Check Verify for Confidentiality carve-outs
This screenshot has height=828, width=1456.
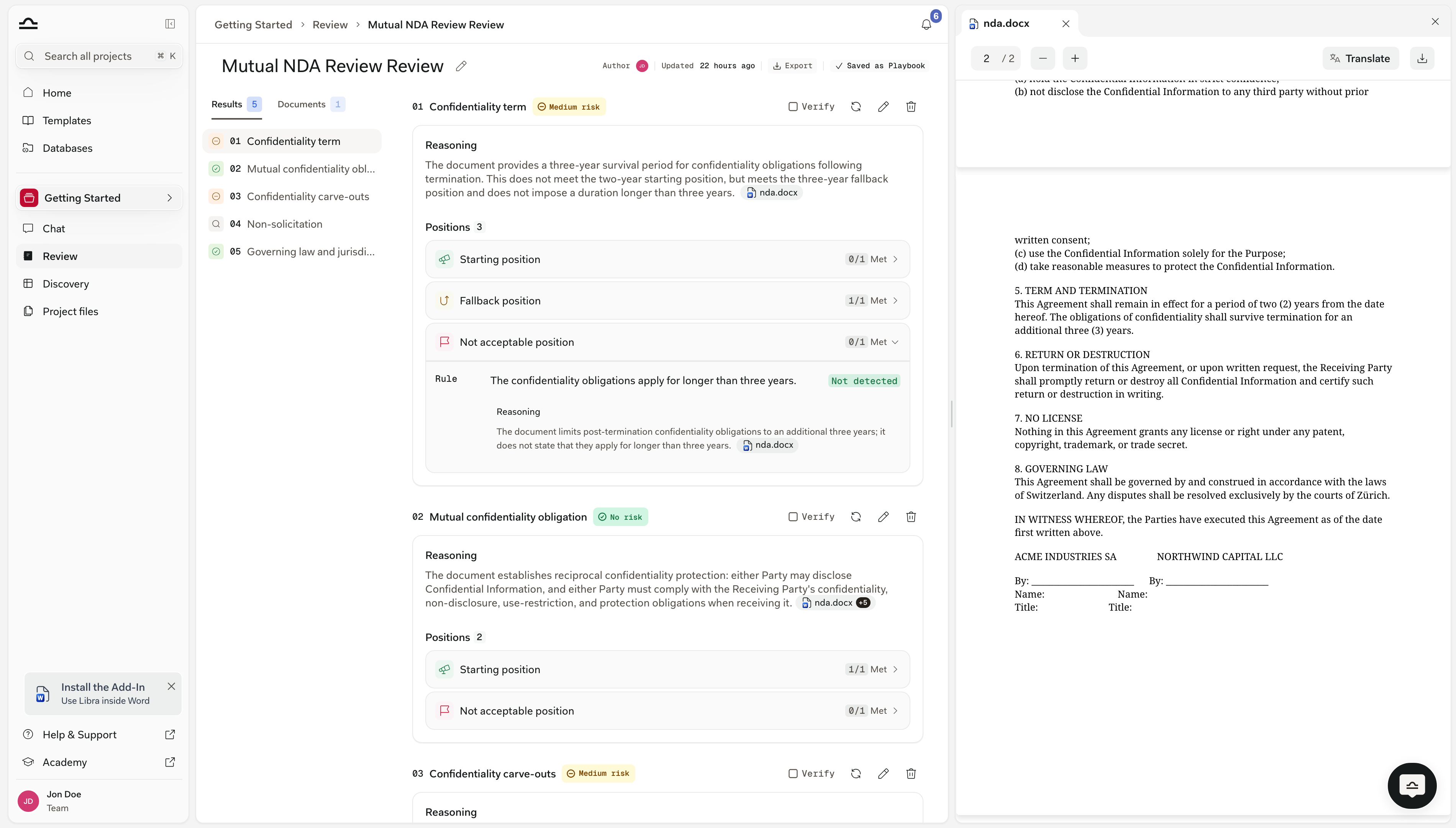tap(793, 774)
